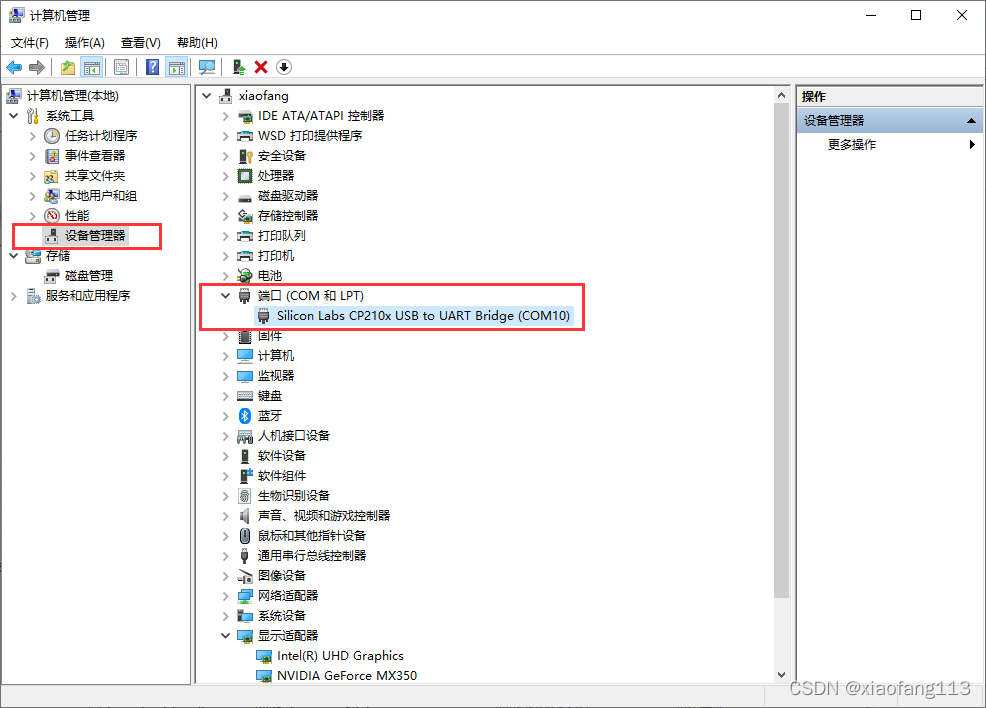Select Intel(R) UHD Graphics device
Image resolution: width=986 pixels, height=708 pixels.
click(x=340, y=656)
